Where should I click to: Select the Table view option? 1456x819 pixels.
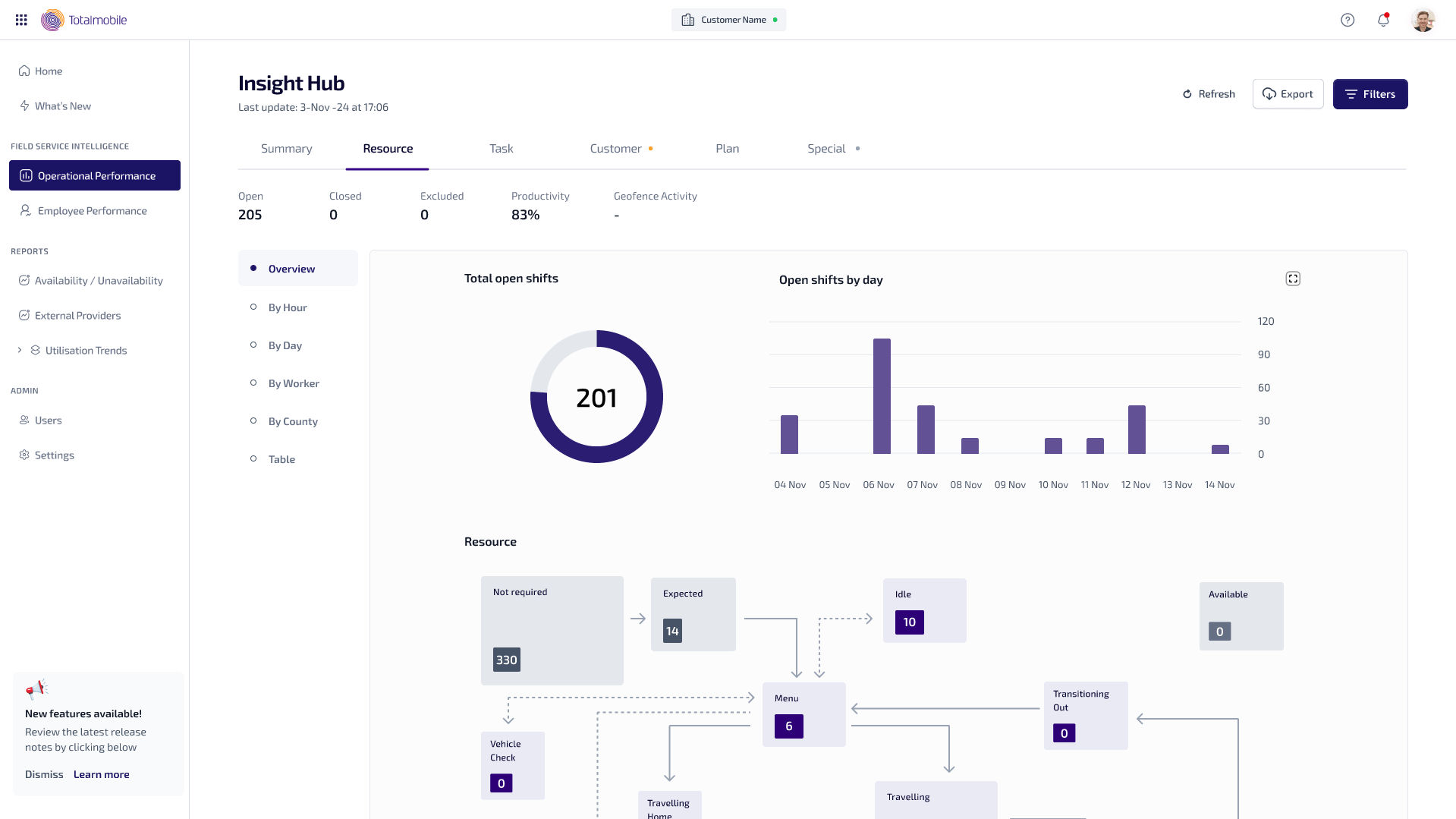click(x=281, y=459)
